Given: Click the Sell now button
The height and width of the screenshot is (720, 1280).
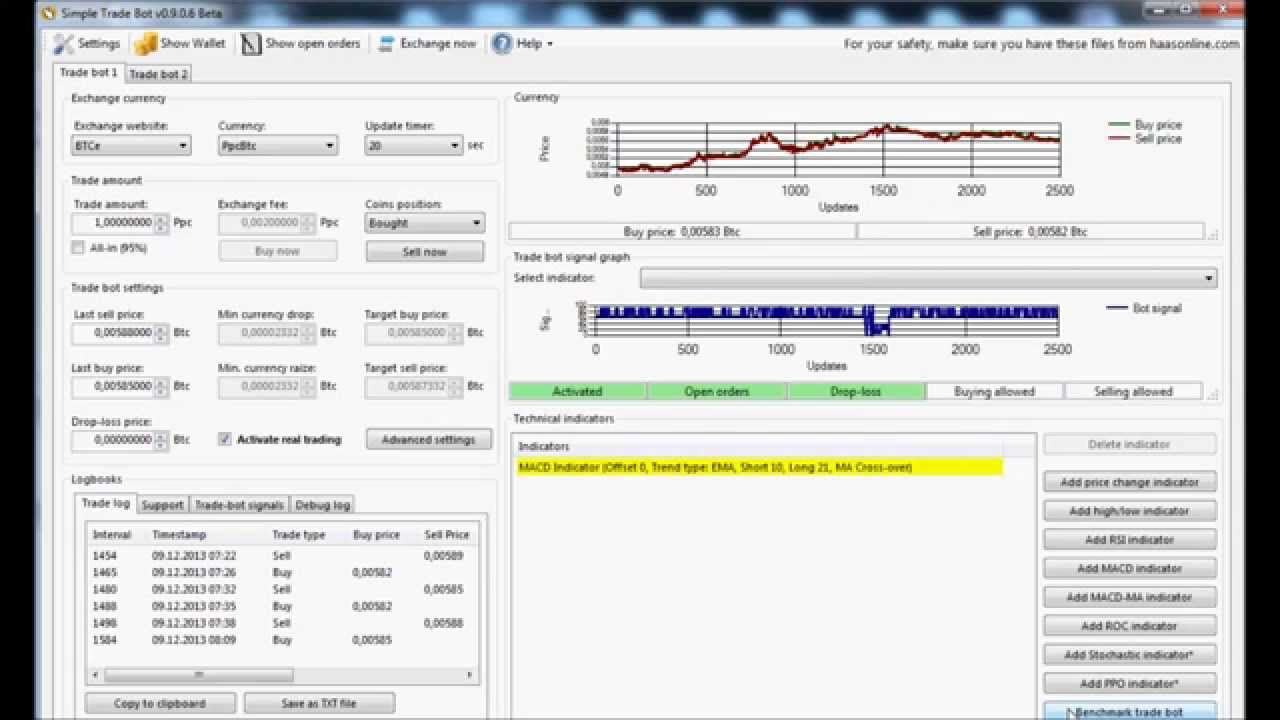Looking at the screenshot, I should click(x=425, y=251).
